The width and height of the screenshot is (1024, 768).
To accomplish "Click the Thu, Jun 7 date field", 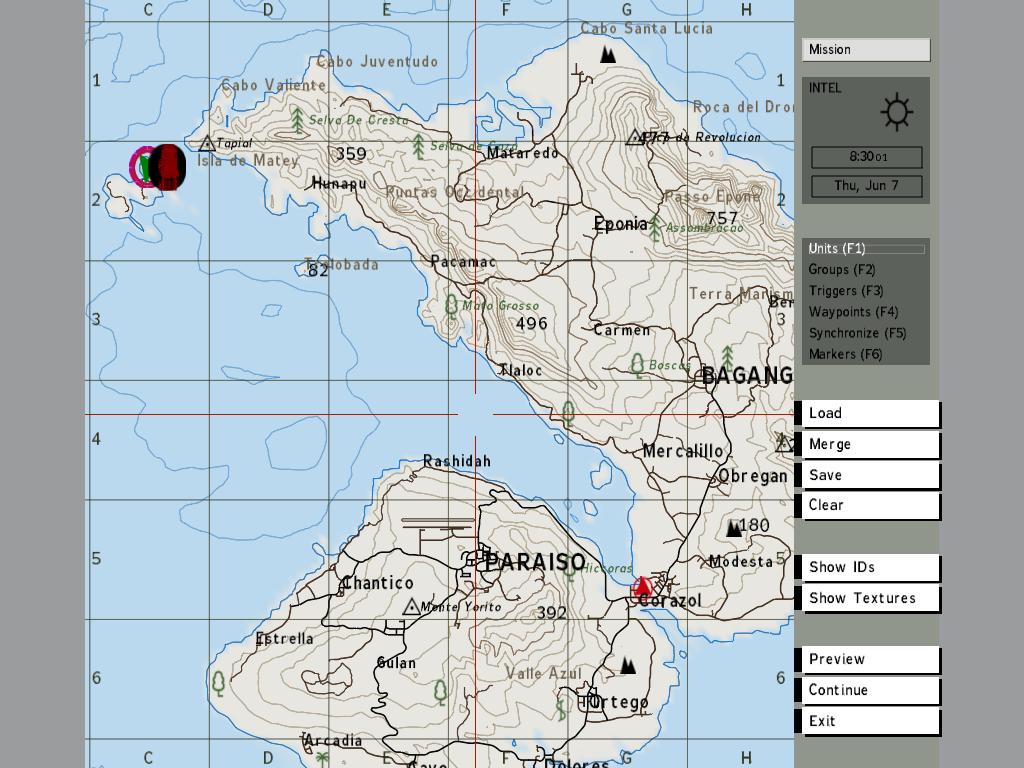I will pos(867,185).
